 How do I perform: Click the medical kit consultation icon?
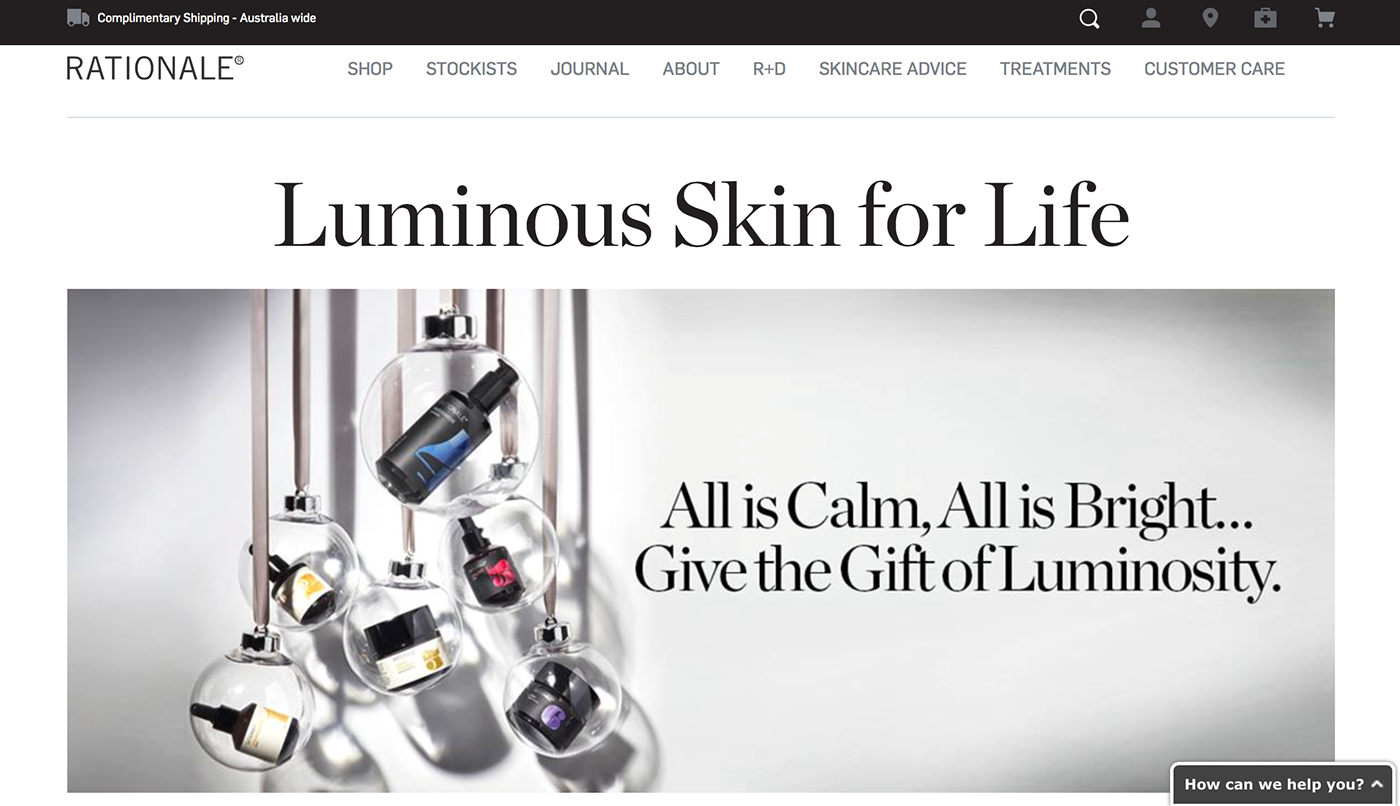click(x=1265, y=18)
